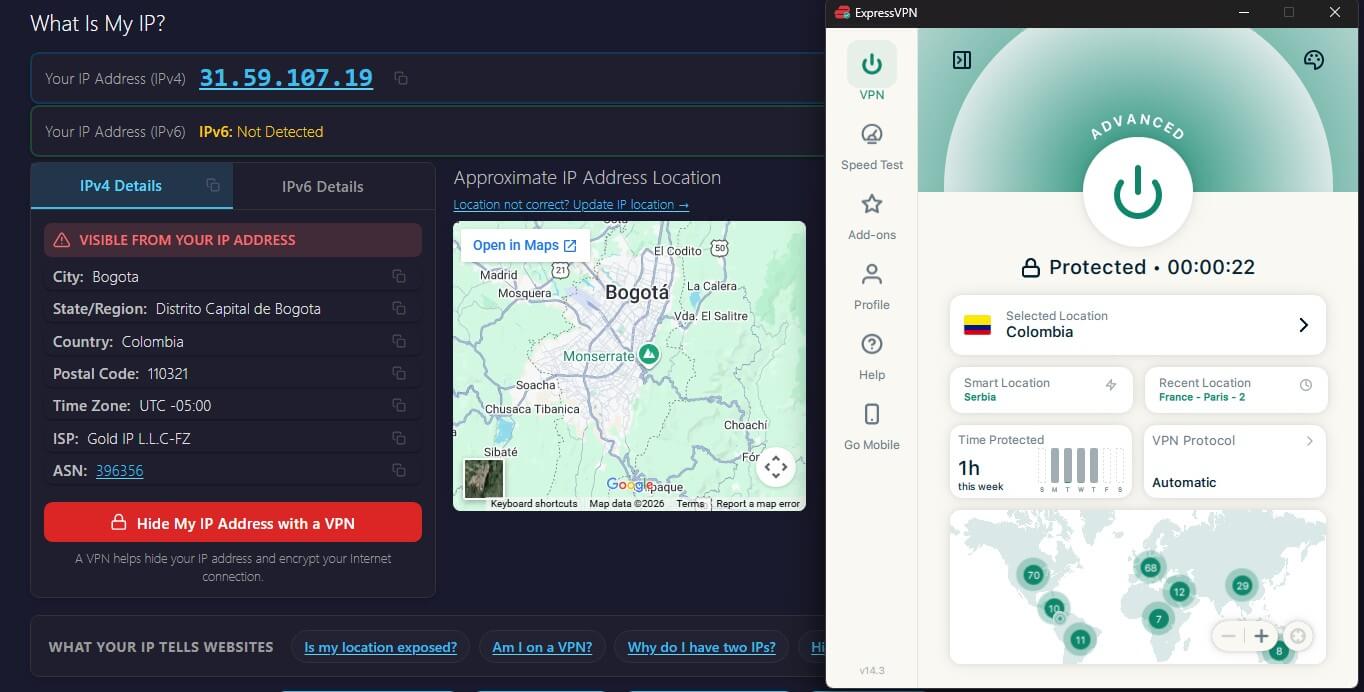Screen dimensions: 1364x692
Task: Copy the ISP Gold IP value
Action: pos(399,438)
